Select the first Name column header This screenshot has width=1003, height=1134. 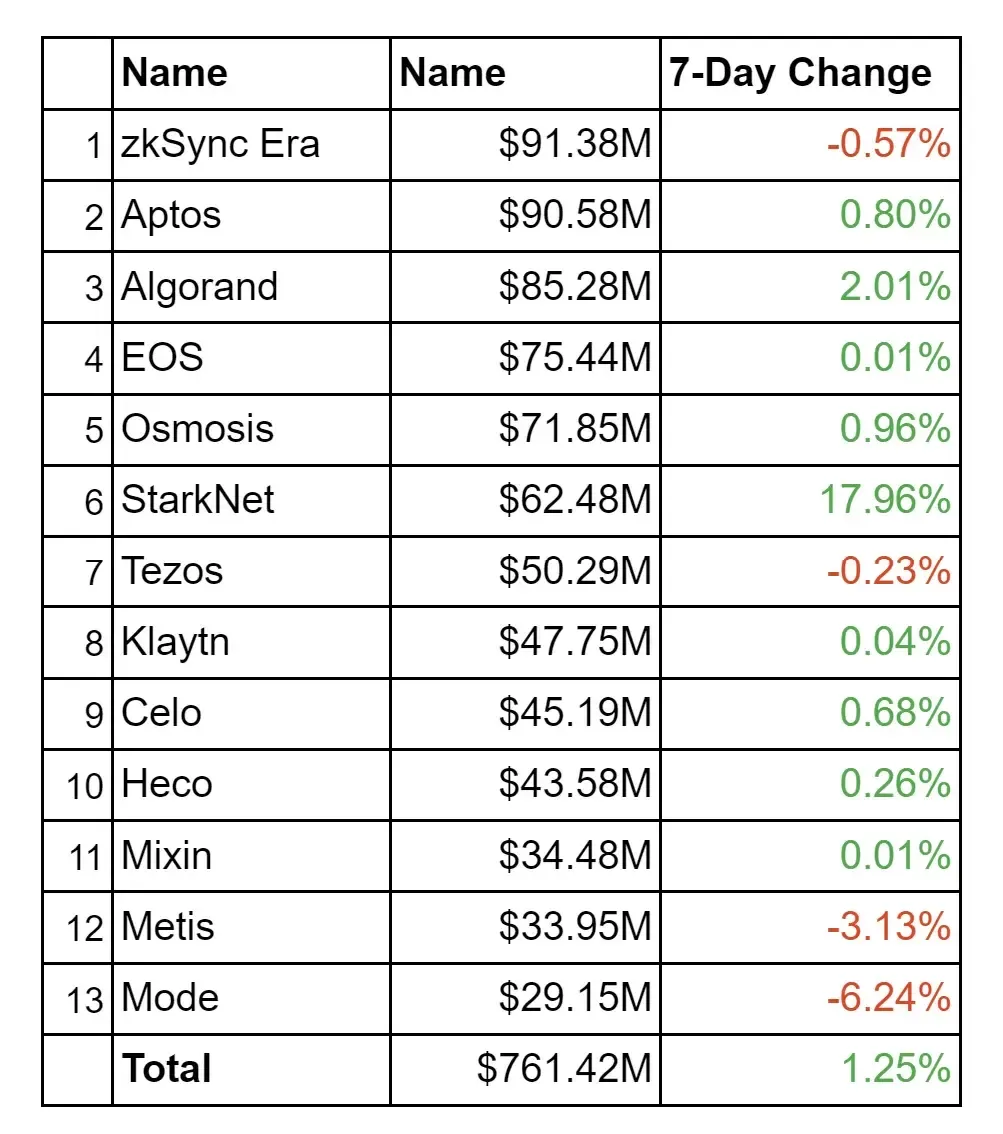174,73
